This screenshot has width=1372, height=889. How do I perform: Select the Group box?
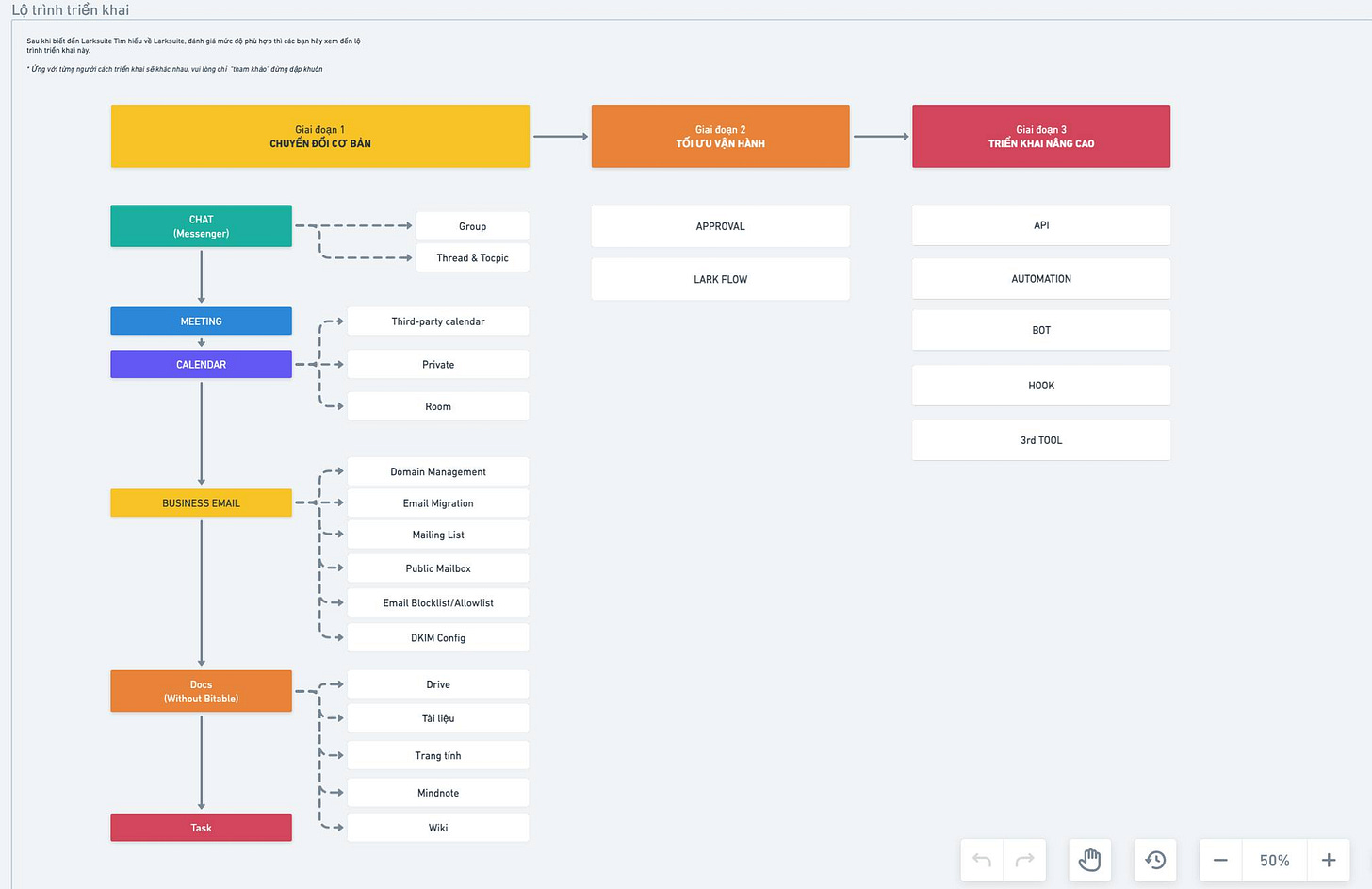pyautogui.click(x=472, y=226)
